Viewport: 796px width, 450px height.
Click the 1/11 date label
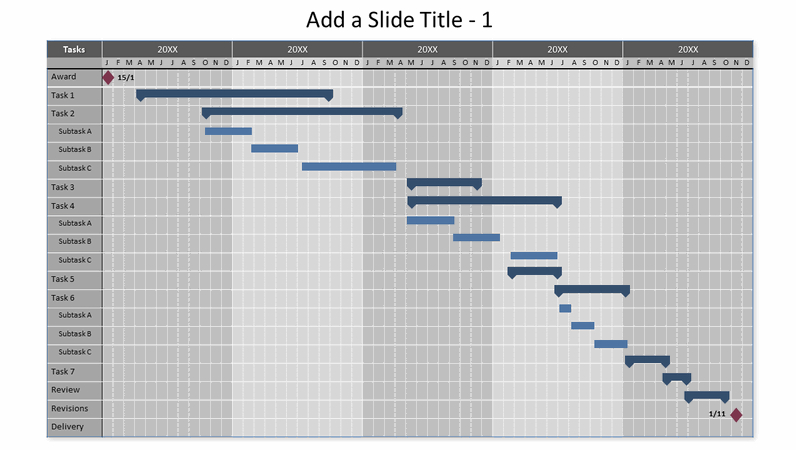[717, 414]
